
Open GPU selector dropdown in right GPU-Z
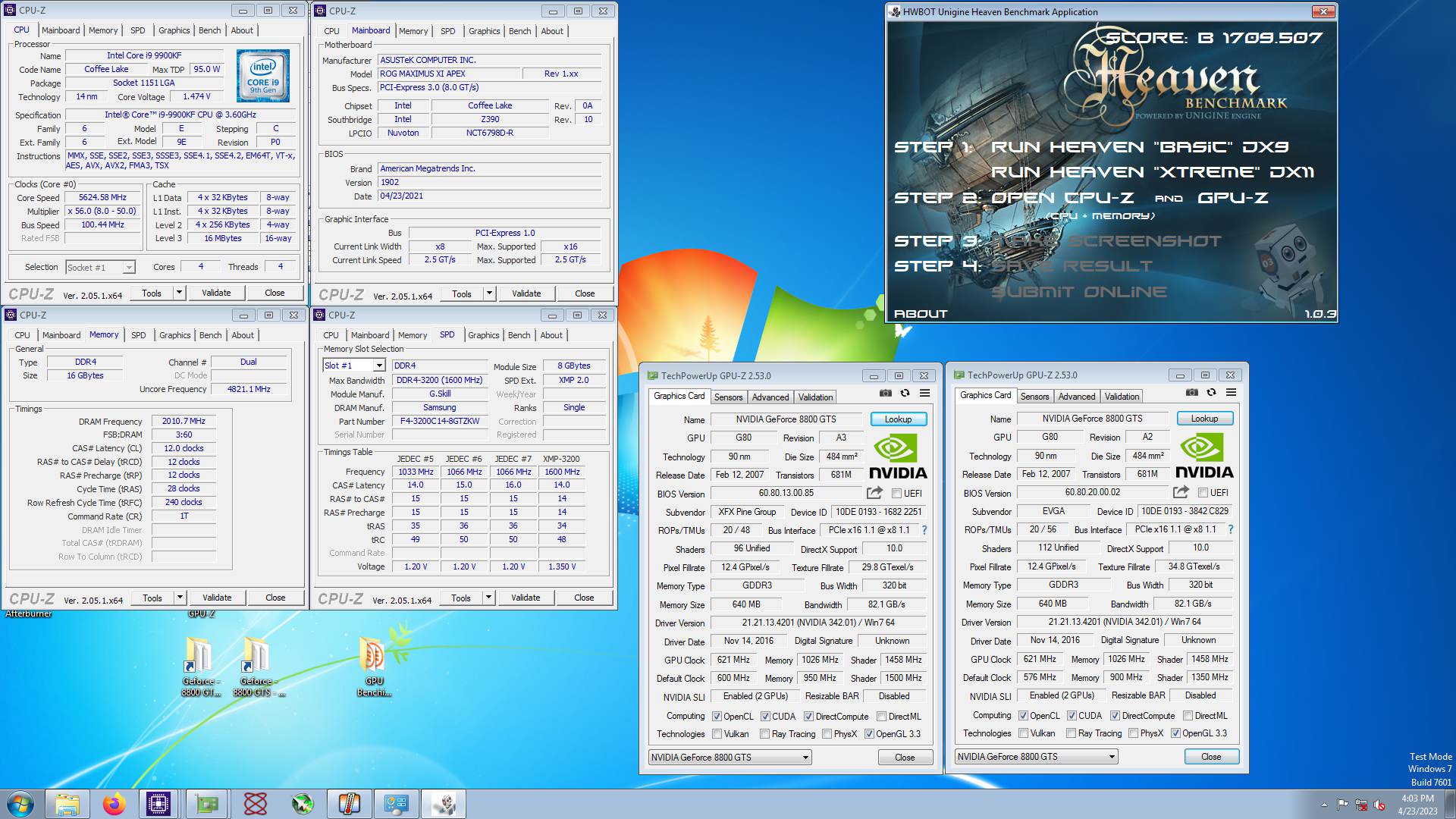click(x=1036, y=757)
